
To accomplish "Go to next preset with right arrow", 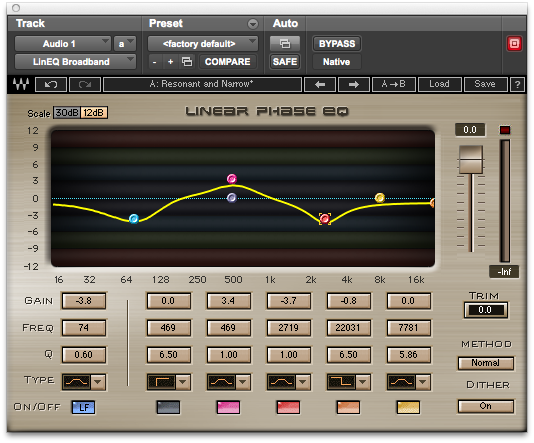I will pos(354,84).
